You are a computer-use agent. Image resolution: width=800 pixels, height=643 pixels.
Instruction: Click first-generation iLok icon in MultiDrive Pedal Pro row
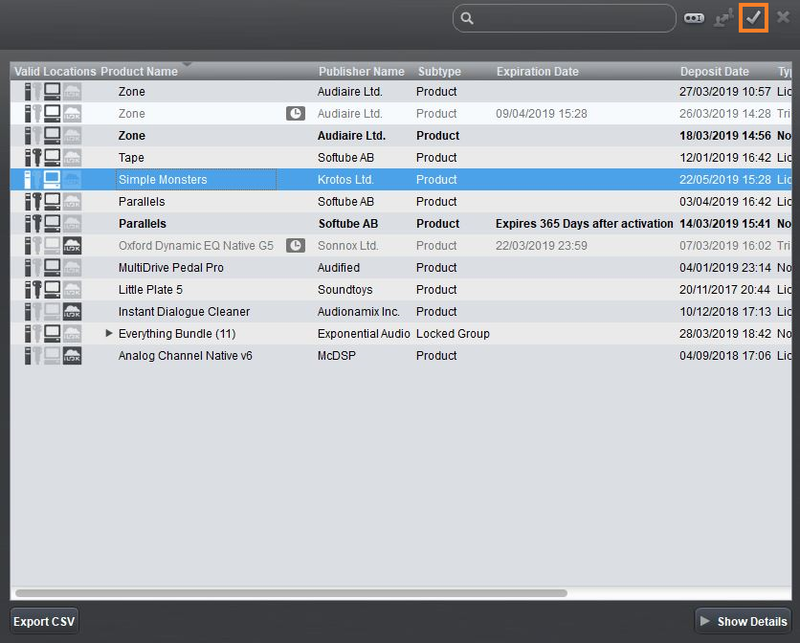[x=28, y=267]
